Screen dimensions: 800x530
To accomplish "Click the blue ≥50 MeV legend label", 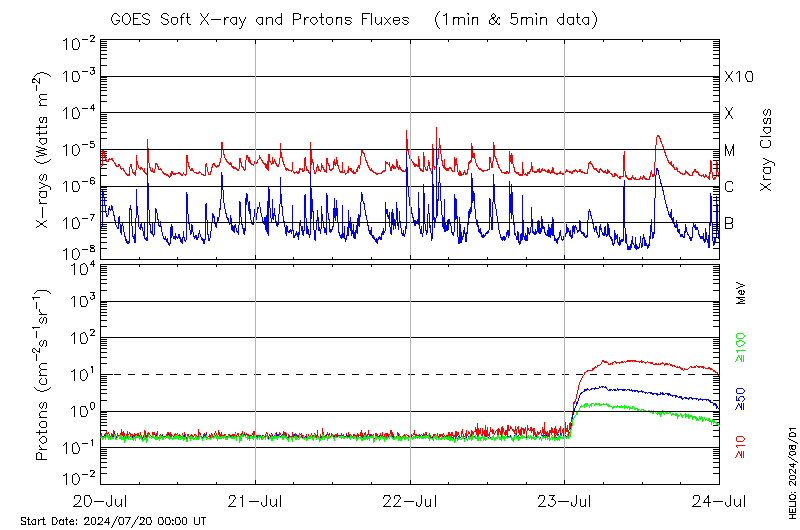I will click(741, 402).
